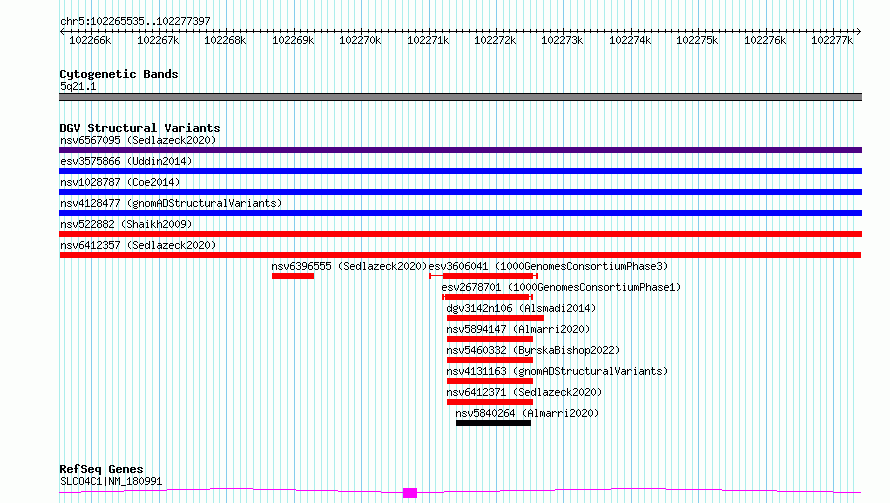Screen dimensions: 890x503
Task: Click the nsv4131163 (gnomADStructuralVariants) label
Action: pyautogui.click(x=557, y=371)
